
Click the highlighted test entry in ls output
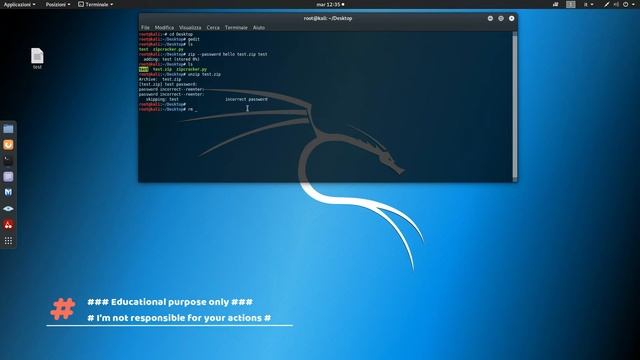[144, 69]
